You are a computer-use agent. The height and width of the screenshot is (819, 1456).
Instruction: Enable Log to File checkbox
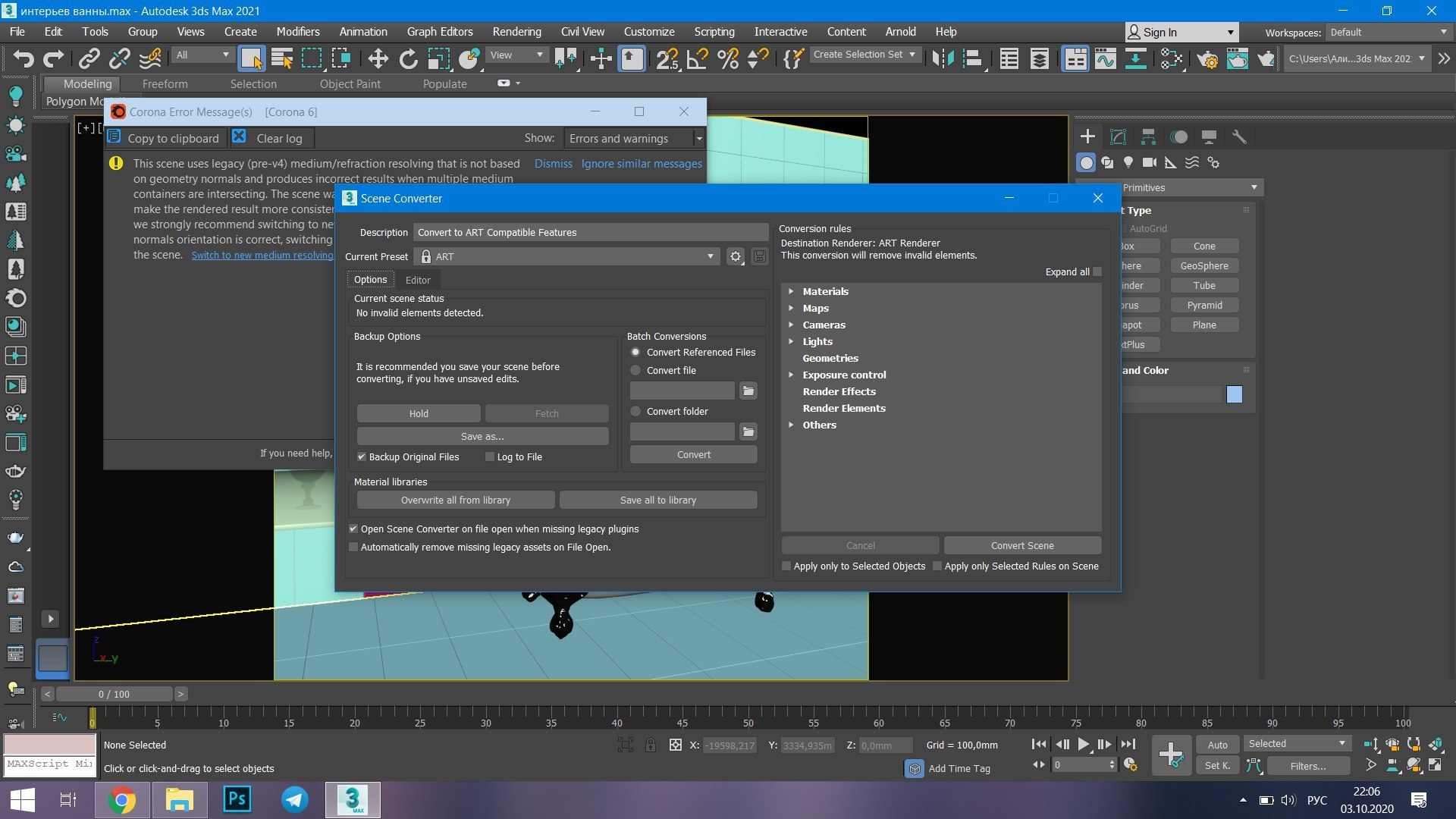coord(490,457)
